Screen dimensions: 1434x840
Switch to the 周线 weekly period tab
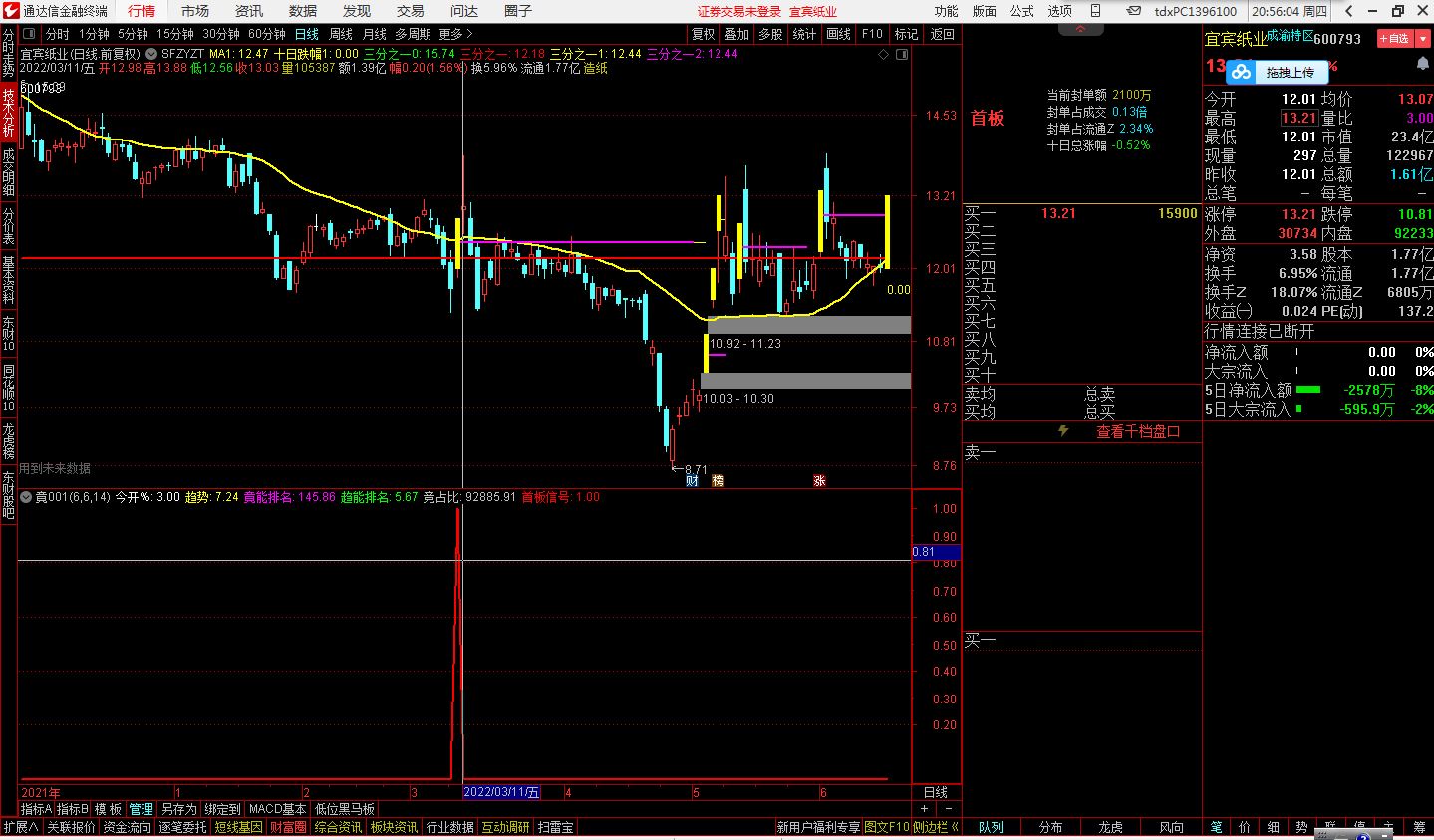(341, 34)
